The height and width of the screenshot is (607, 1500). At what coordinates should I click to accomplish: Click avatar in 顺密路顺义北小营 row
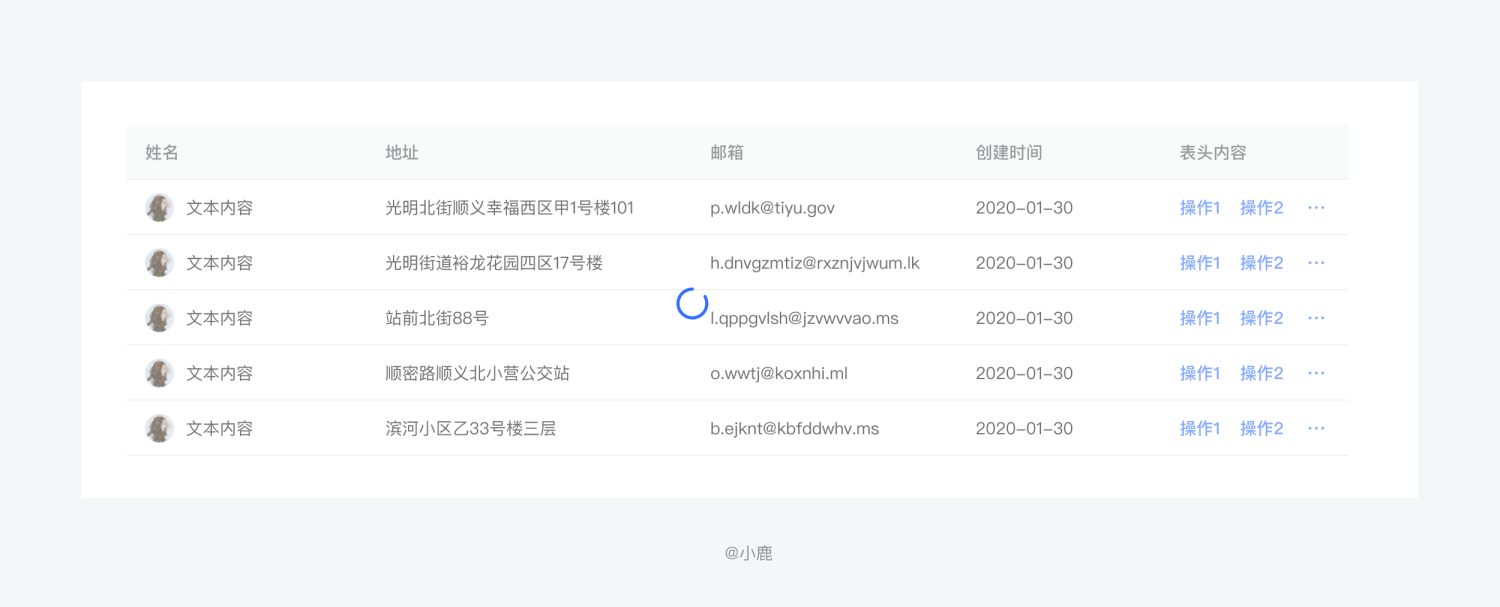(160, 373)
